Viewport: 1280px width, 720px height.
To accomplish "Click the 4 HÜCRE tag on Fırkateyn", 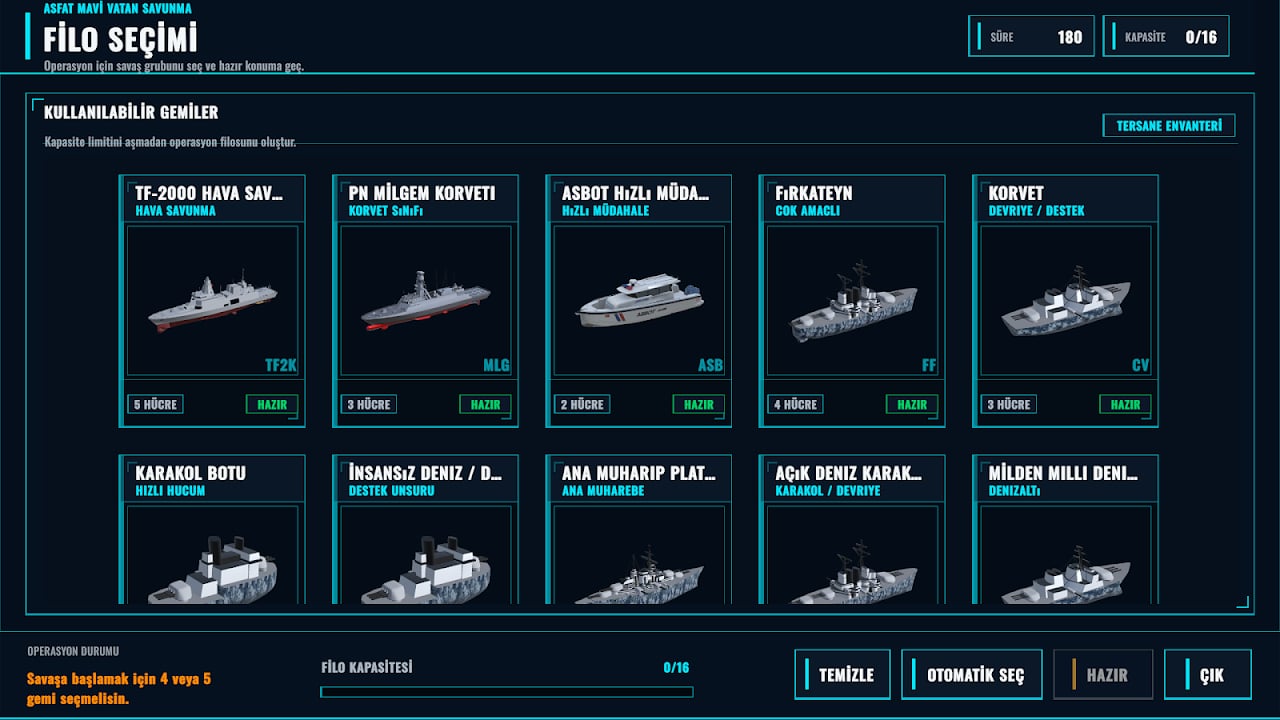I will click(796, 405).
